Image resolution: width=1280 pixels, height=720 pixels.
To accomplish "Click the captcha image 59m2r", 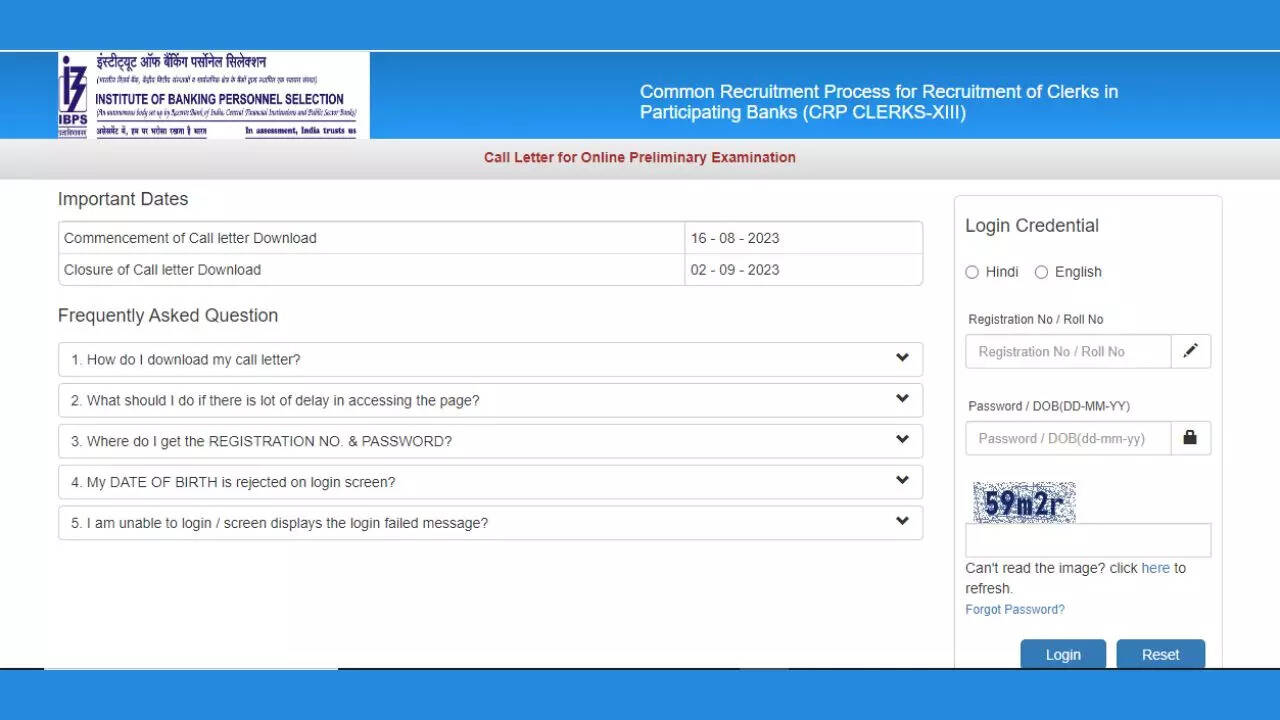I will (x=1023, y=502).
